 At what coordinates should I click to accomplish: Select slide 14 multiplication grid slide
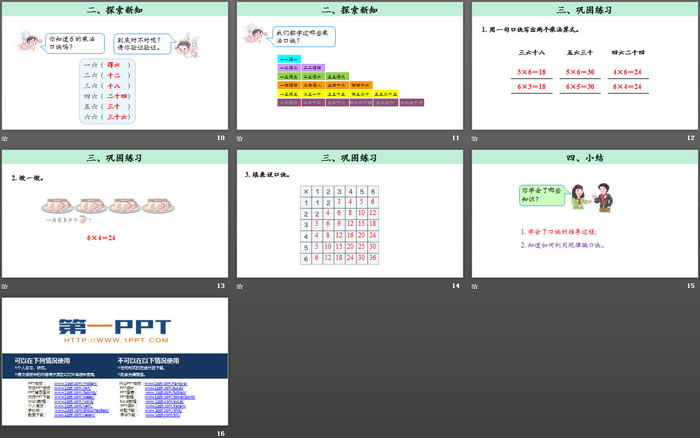coord(349,214)
